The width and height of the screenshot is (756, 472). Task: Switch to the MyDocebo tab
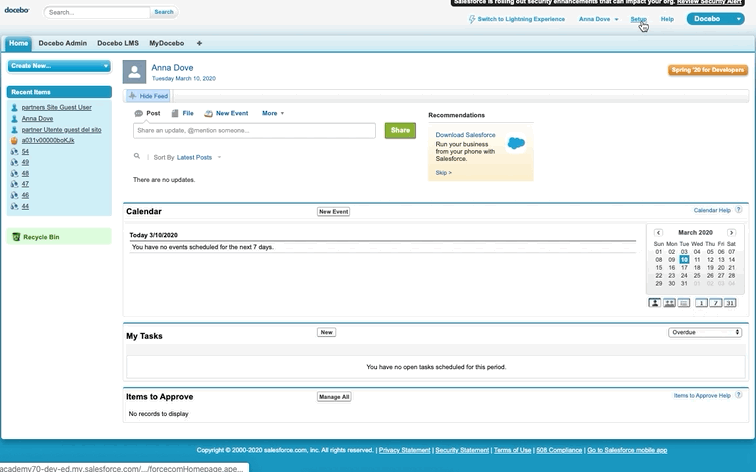(166, 43)
